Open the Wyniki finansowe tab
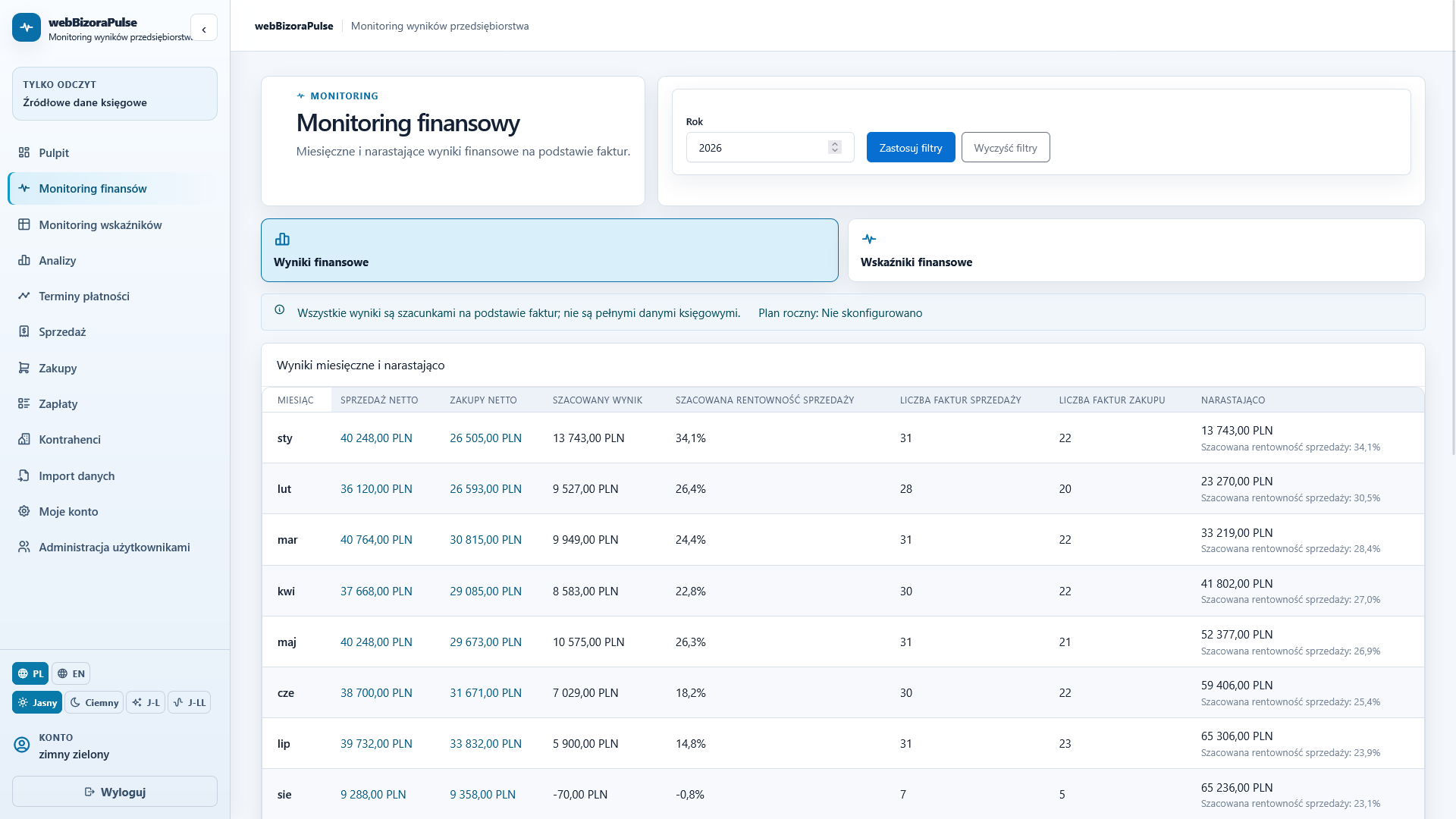Screen dimensions: 1456x819 click(x=550, y=250)
